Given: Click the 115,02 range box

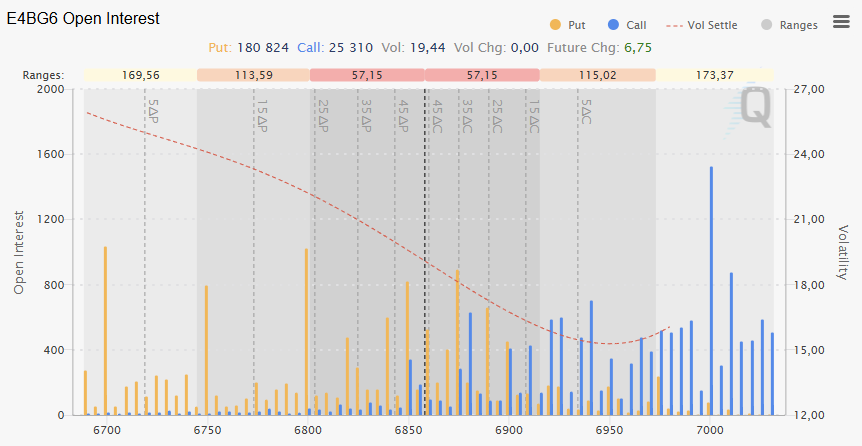Looking at the screenshot, I should coord(597,75).
